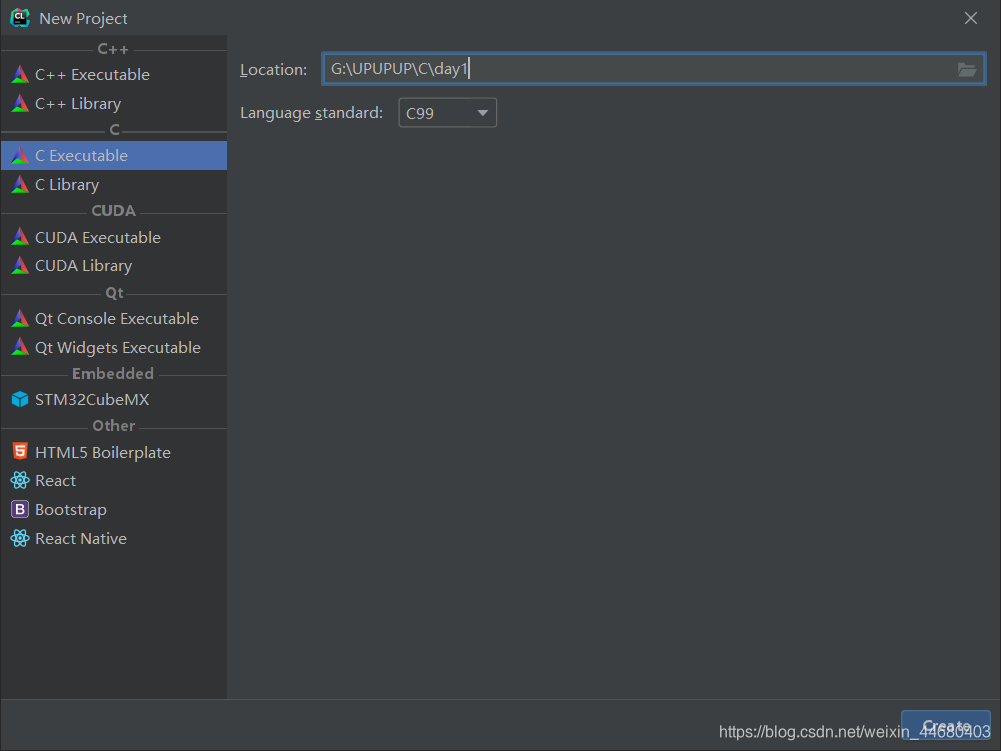Select the C++ Executable project type
Viewport: 1001px width, 751px height.
pyautogui.click(x=91, y=74)
